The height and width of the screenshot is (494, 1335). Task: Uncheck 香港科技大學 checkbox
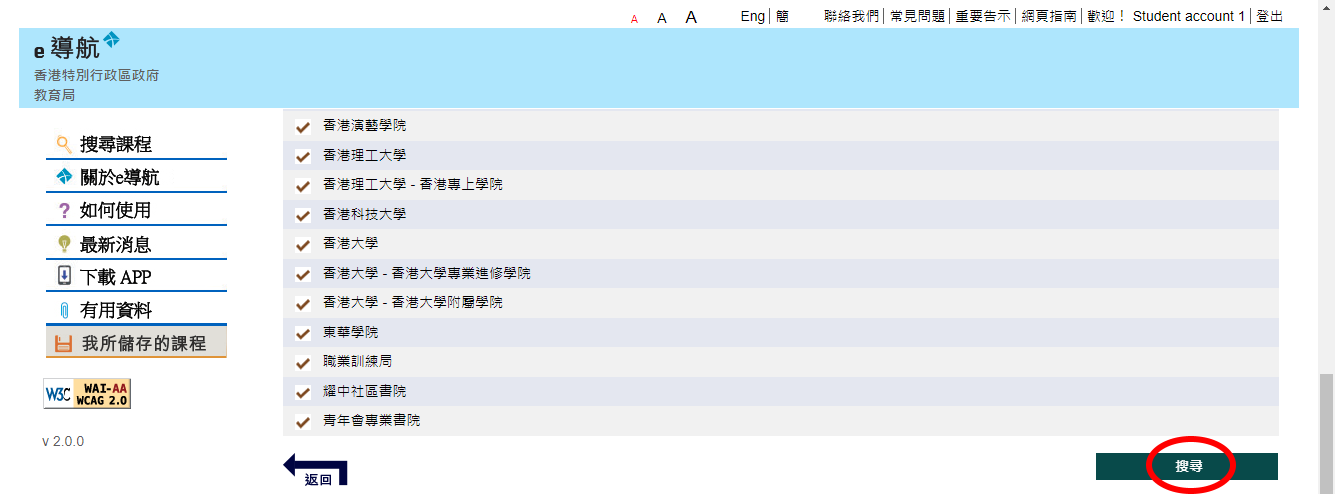302,215
